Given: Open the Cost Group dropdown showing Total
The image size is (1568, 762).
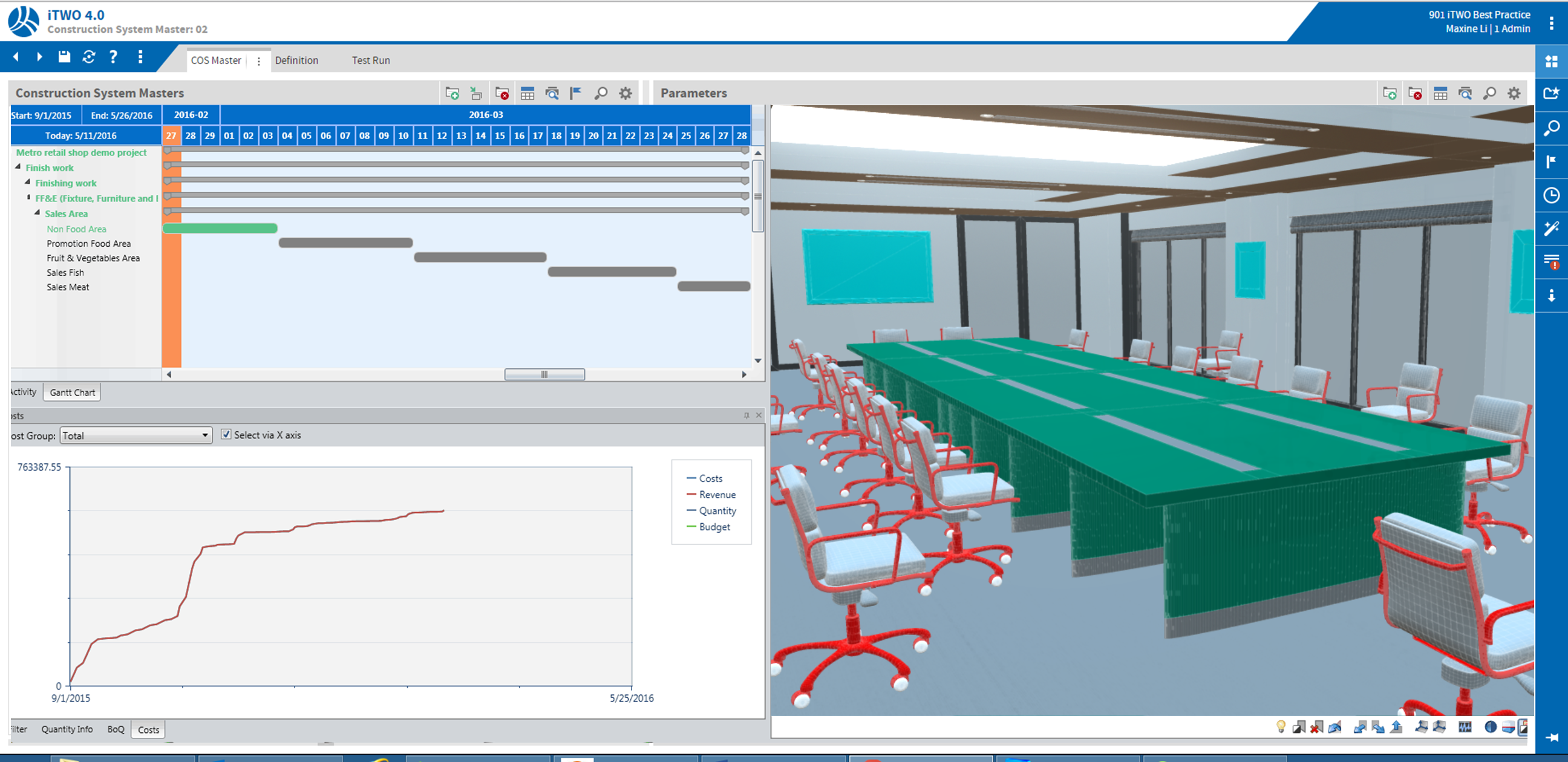Looking at the screenshot, I should (x=204, y=435).
